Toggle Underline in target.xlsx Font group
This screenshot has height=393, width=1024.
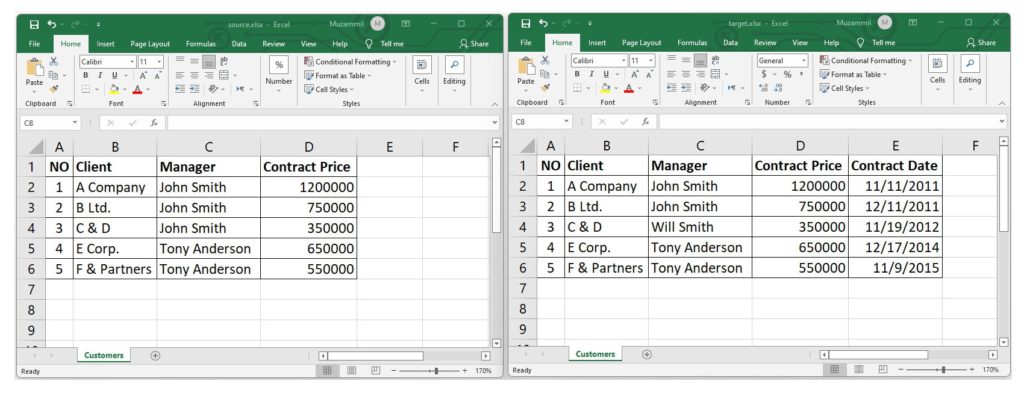[605, 74]
